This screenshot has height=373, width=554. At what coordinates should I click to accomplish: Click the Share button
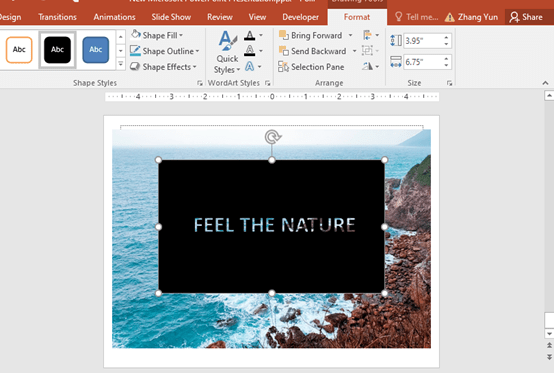pos(526,17)
